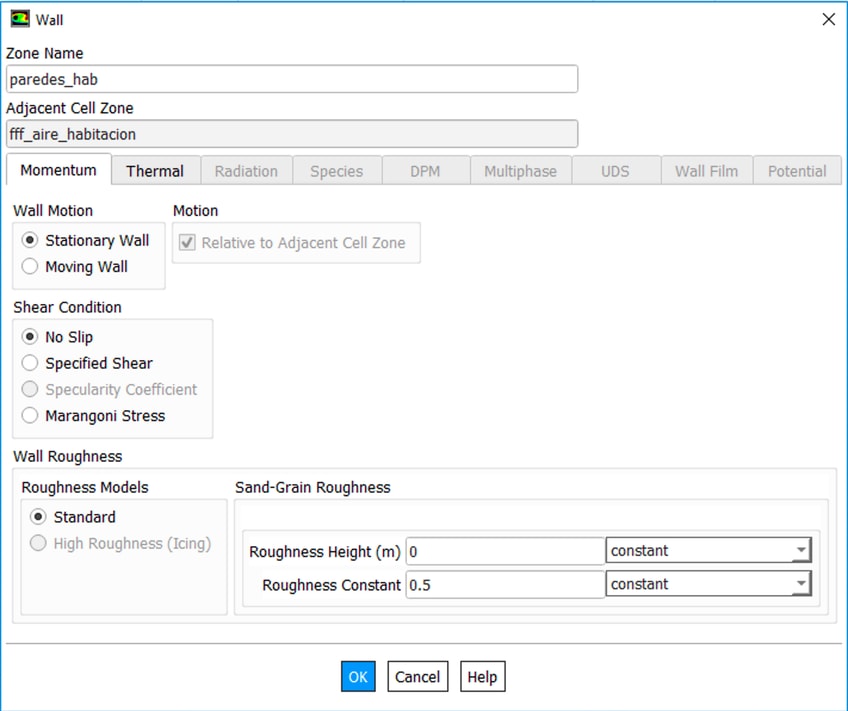Click the Roughness Constant value field

(504, 585)
